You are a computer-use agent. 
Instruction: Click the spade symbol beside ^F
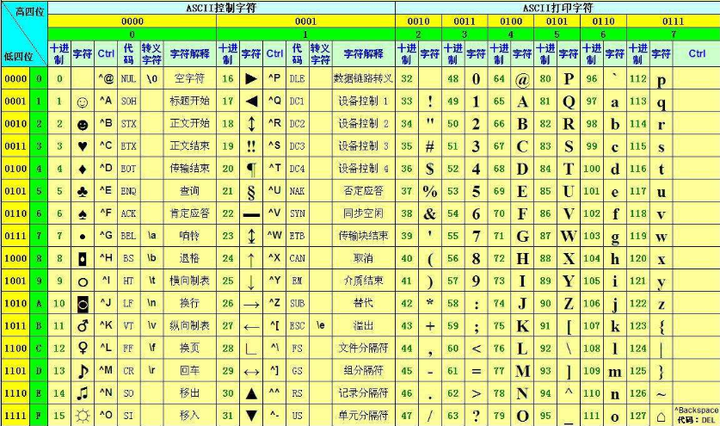coord(83,214)
